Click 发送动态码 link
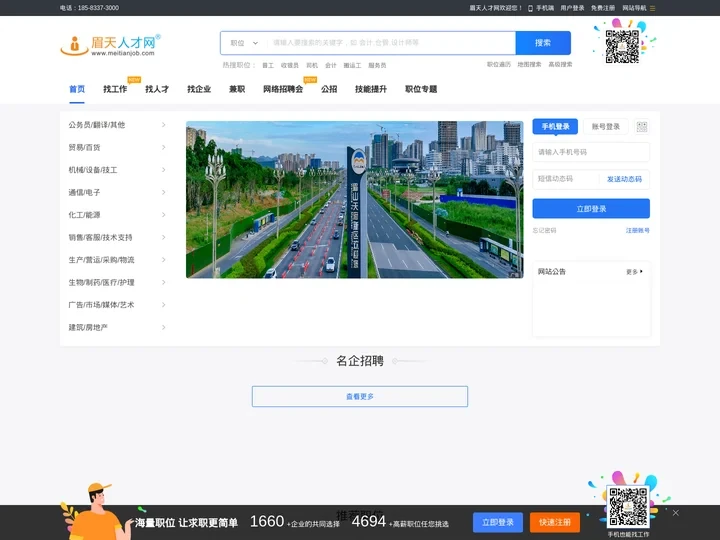 tap(624, 179)
